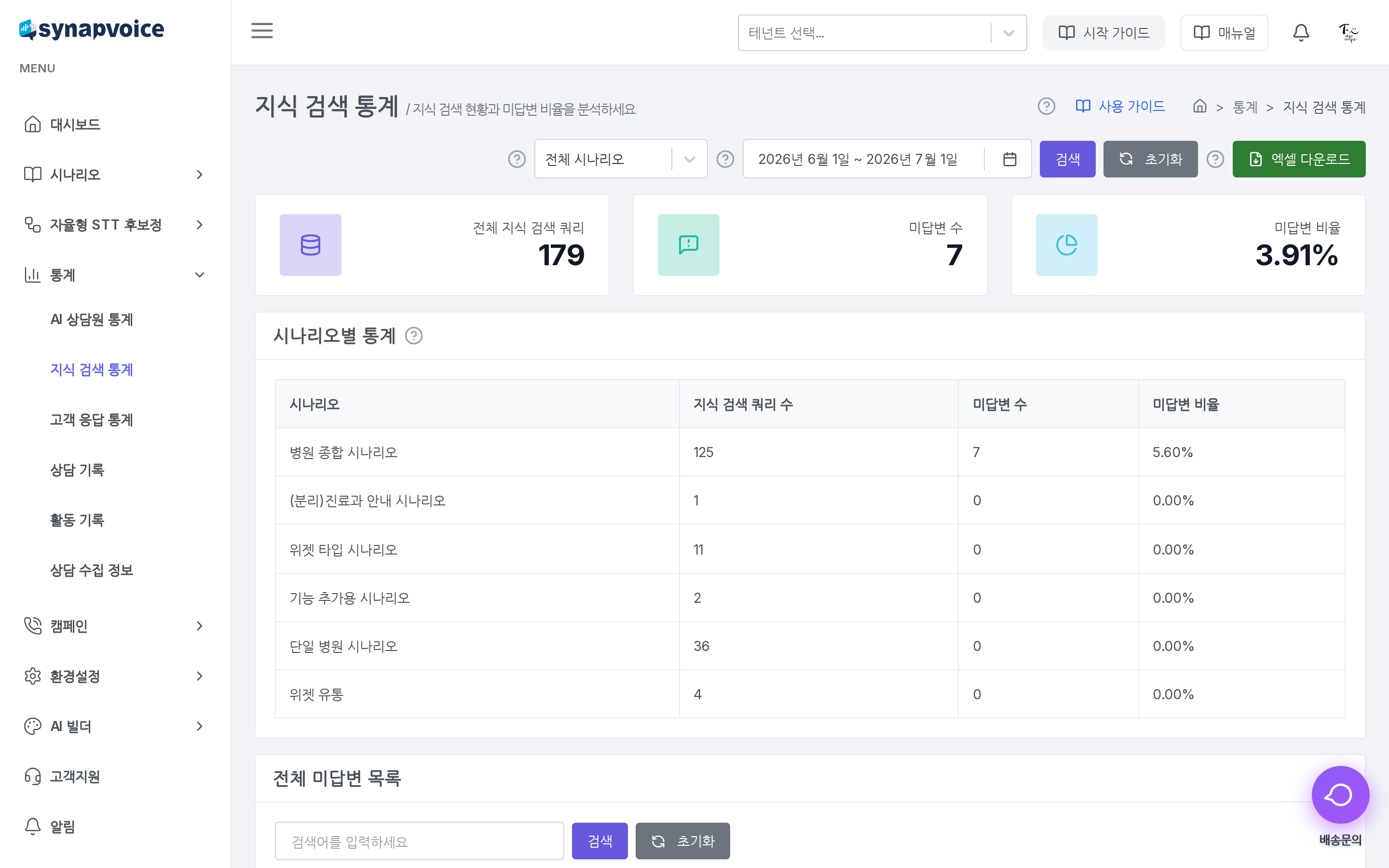Click the 위젯 타입 시나리오 row
1389x868 pixels.
point(810,549)
